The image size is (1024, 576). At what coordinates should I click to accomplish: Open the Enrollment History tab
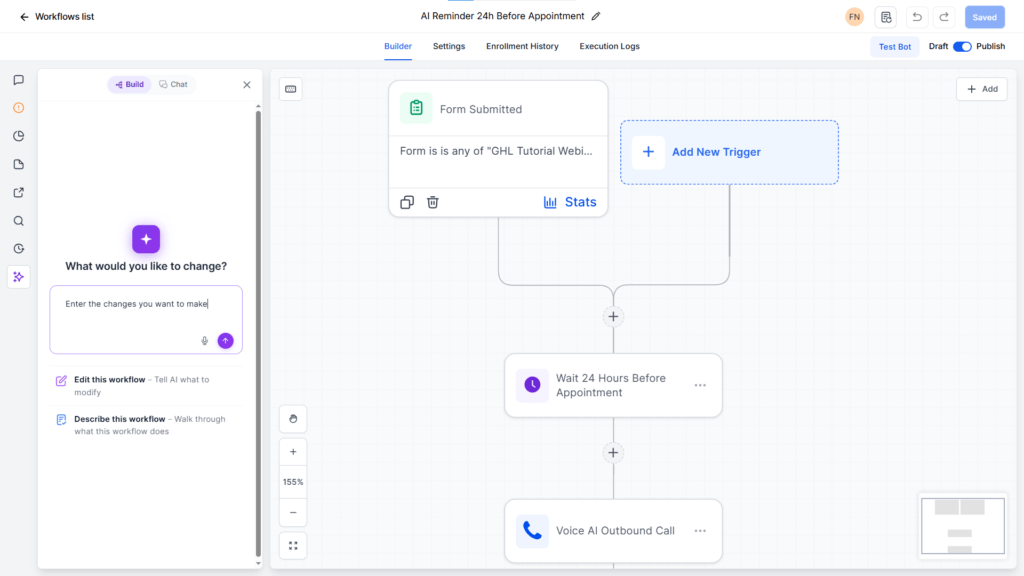[x=522, y=46]
